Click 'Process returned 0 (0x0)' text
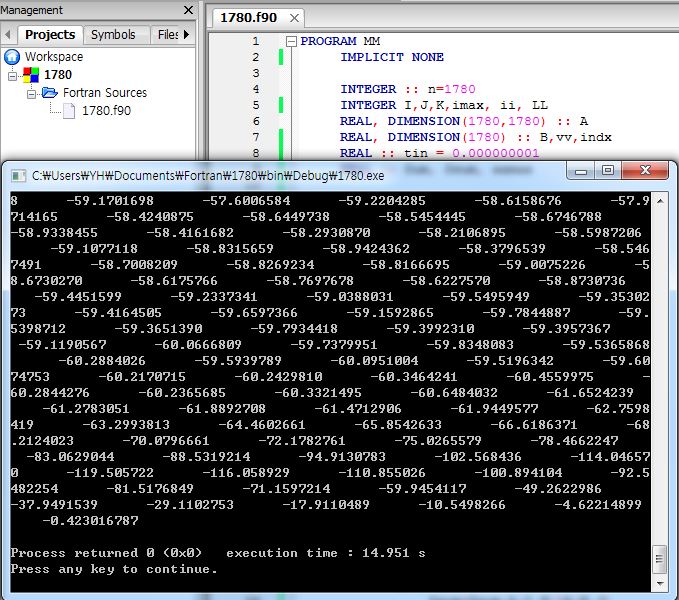Image resolution: width=679 pixels, height=600 pixels. 106,553
